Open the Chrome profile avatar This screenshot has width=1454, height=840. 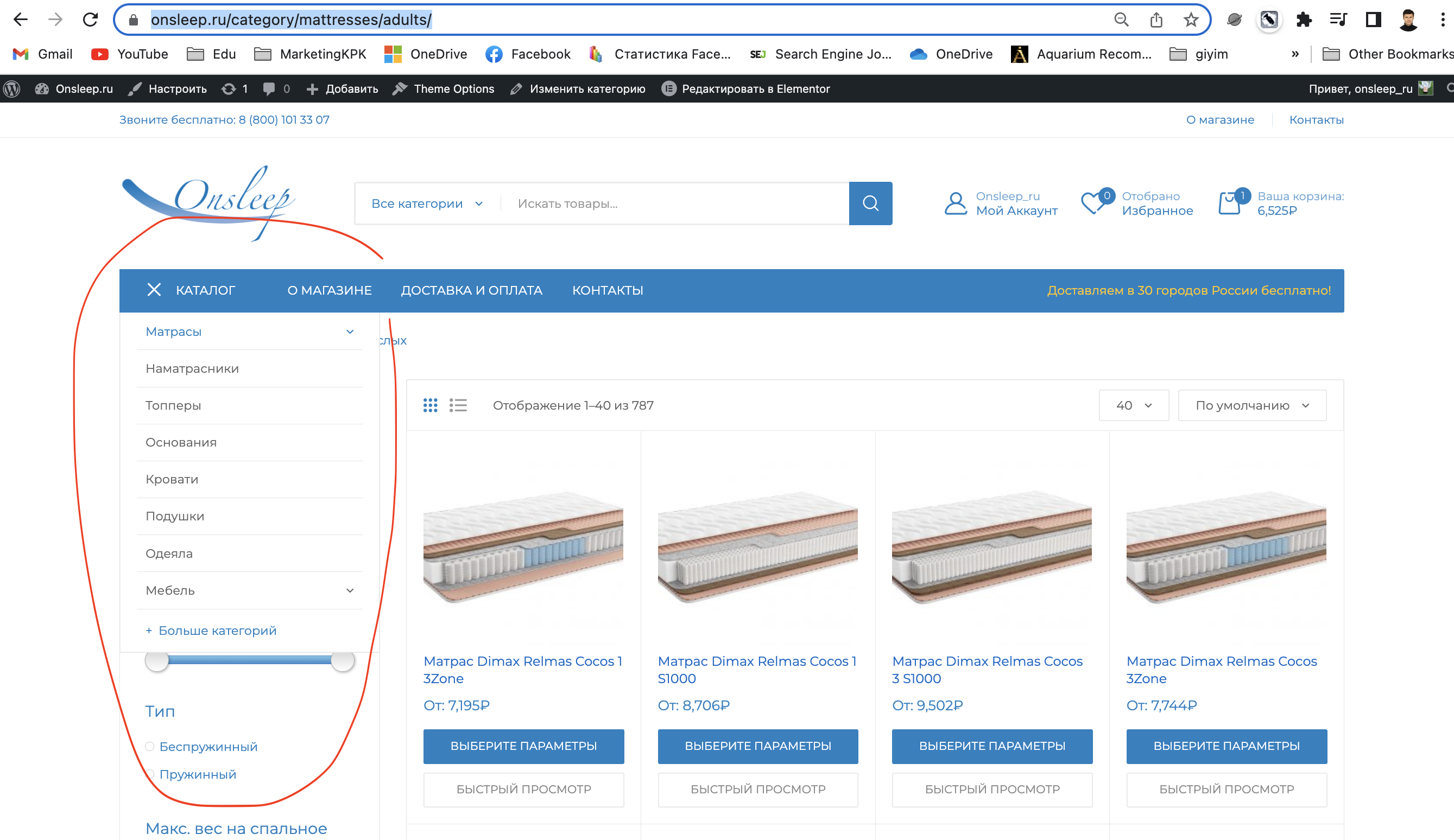(x=1408, y=20)
